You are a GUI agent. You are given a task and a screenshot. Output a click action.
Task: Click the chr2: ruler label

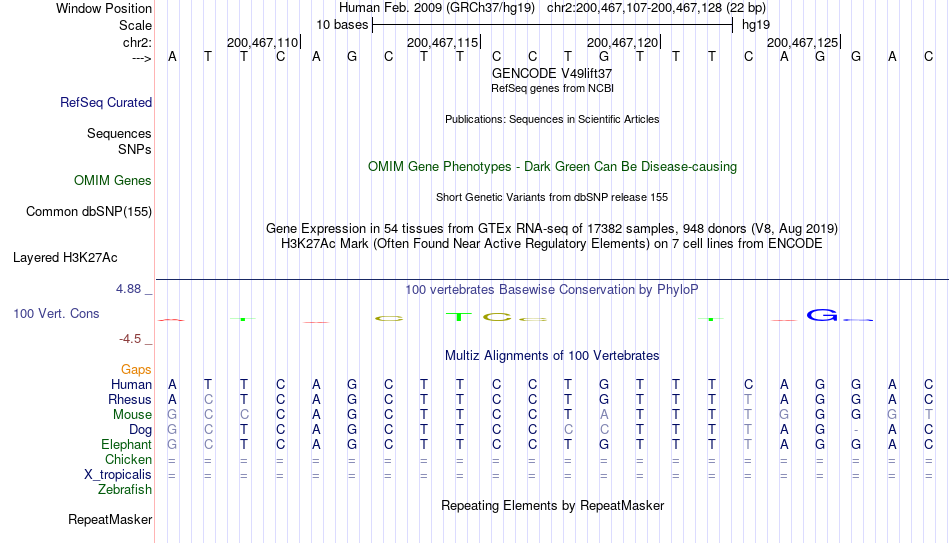[x=137, y=42]
